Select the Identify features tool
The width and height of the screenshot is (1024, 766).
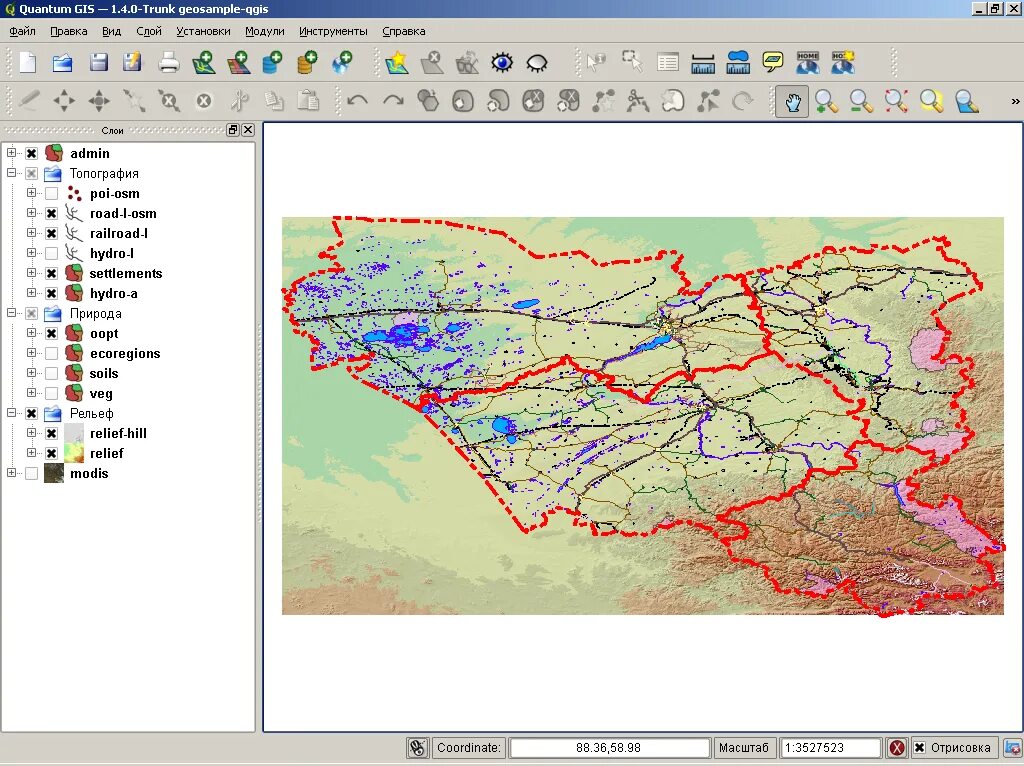click(x=596, y=63)
